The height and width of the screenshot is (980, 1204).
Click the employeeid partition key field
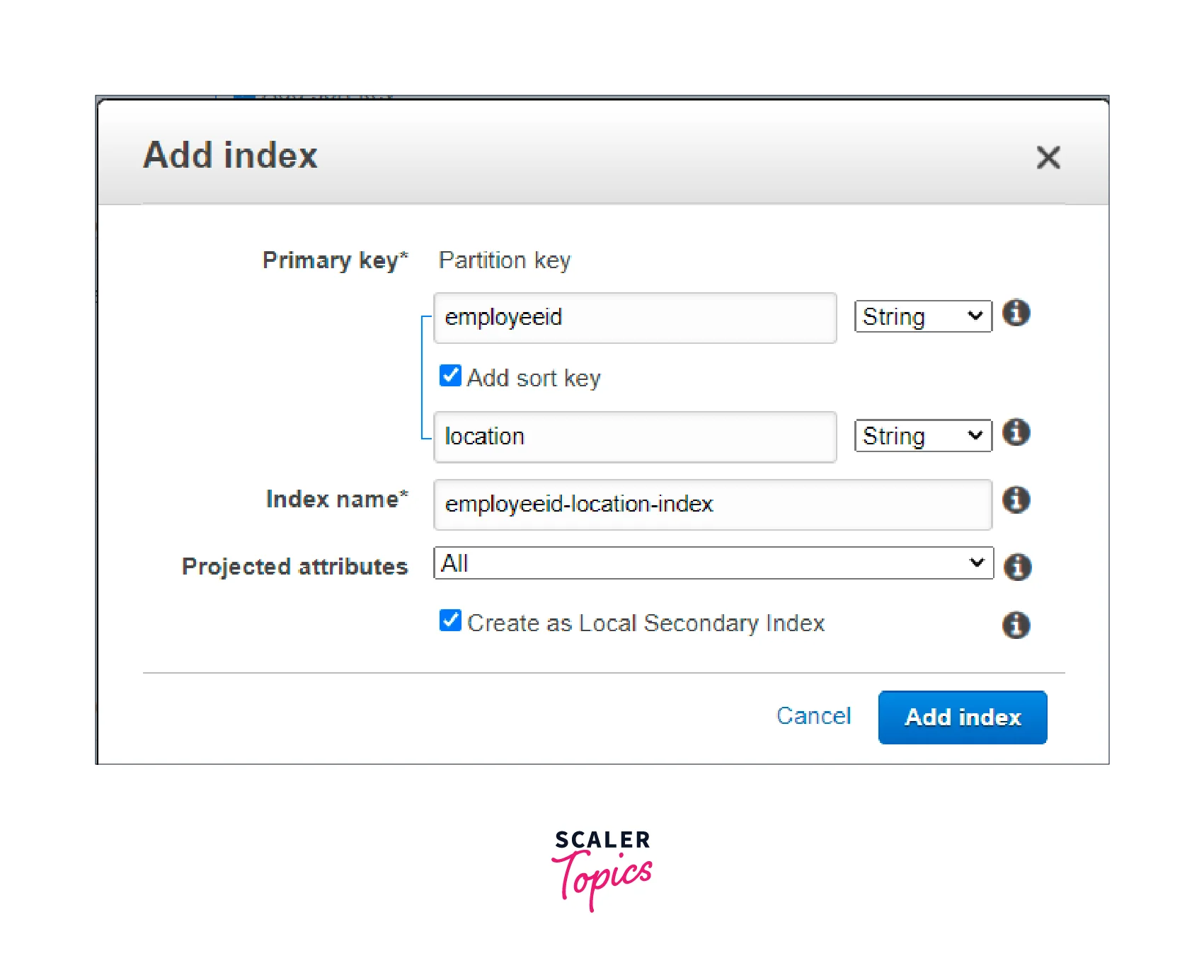(x=634, y=318)
